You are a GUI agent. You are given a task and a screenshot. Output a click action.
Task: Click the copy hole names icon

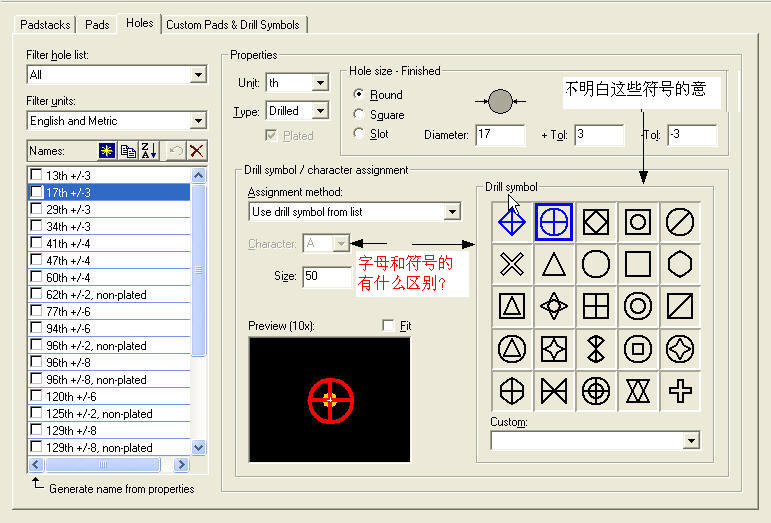pos(128,151)
